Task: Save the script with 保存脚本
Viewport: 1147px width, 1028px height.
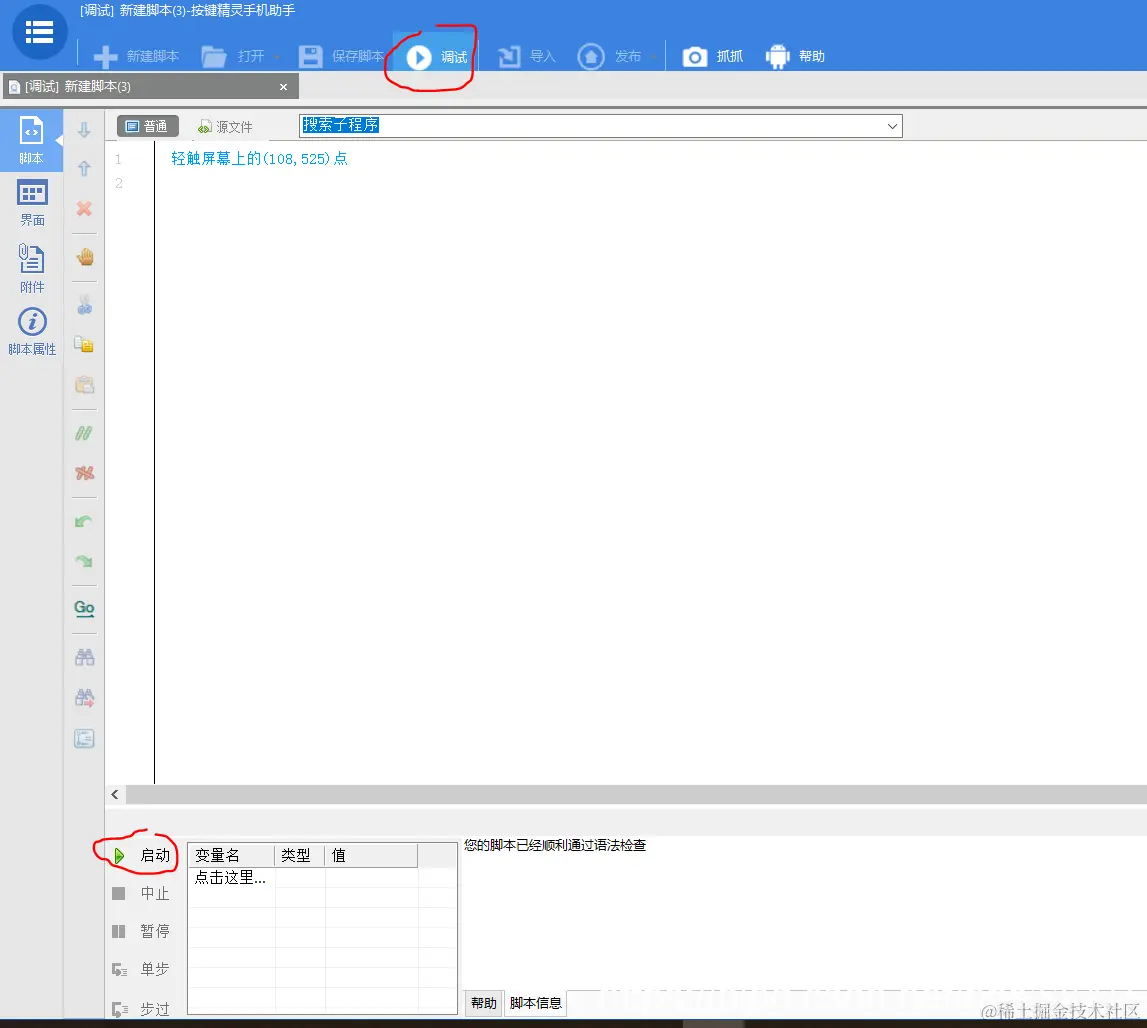Action: coord(341,56)
